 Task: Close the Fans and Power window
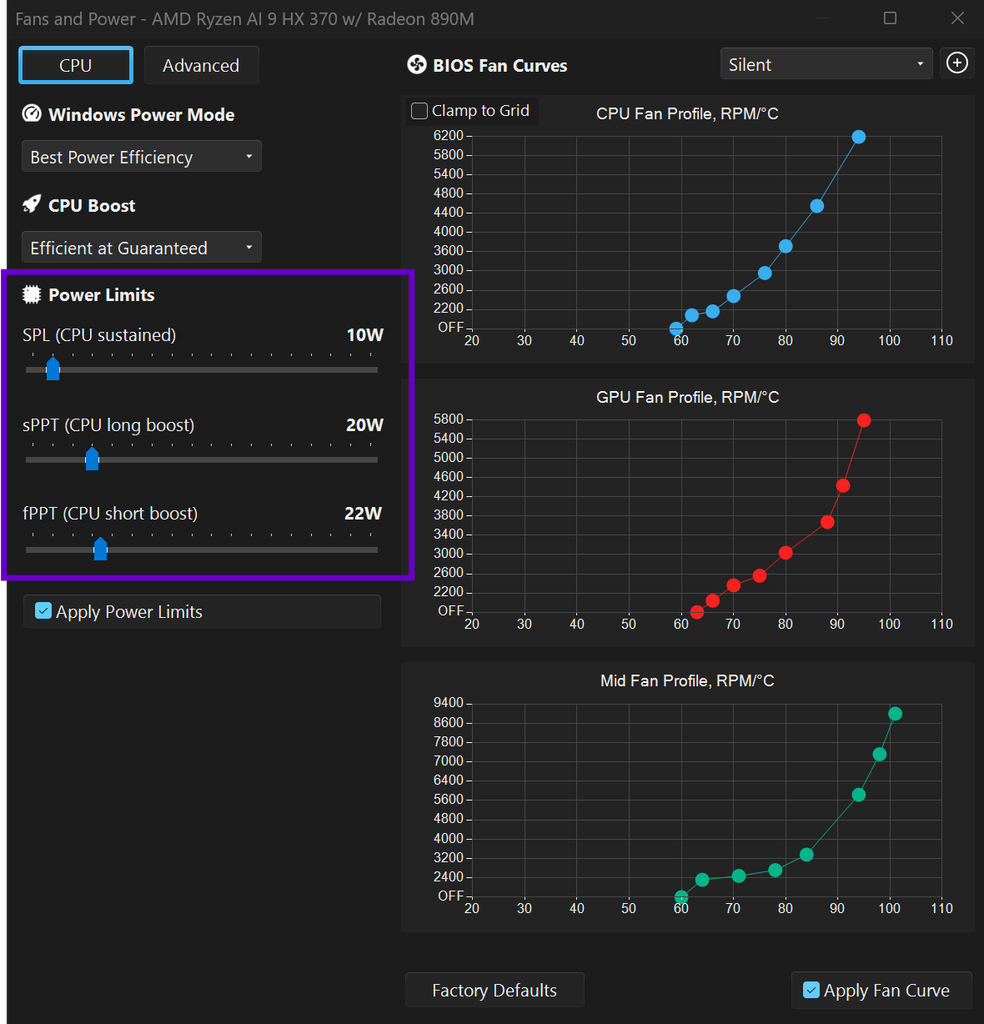point(957,18)
